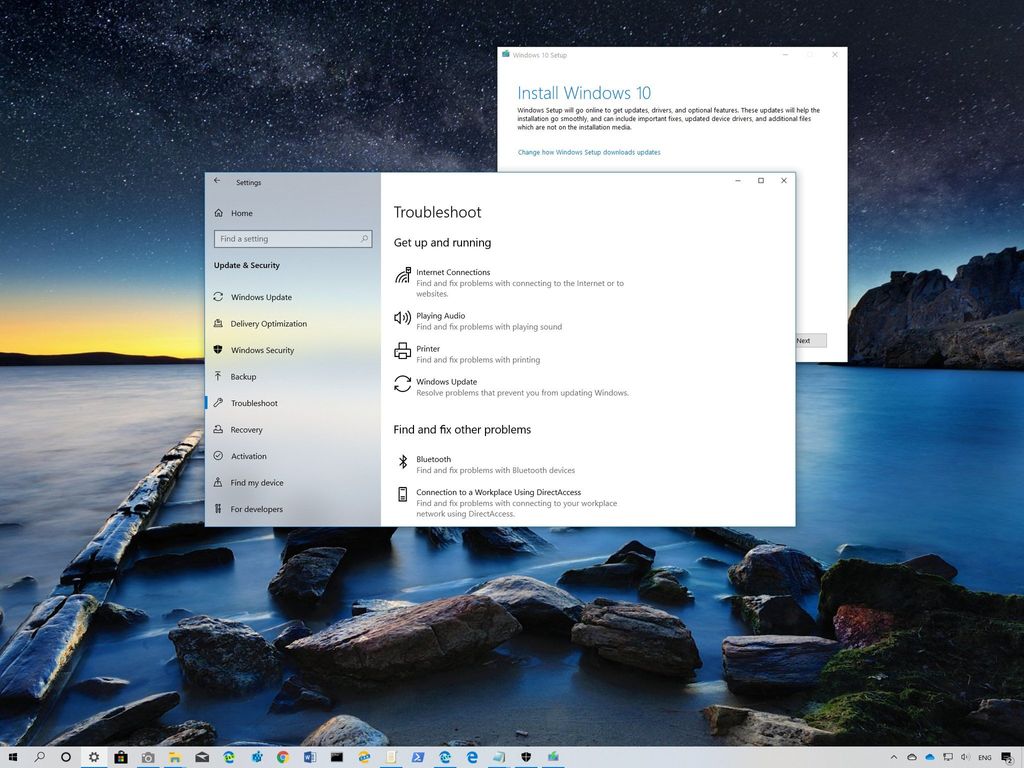This screenshot has width=1024, height=768.
Task: Open the Backup settings icon
Action: coord(217,377)
